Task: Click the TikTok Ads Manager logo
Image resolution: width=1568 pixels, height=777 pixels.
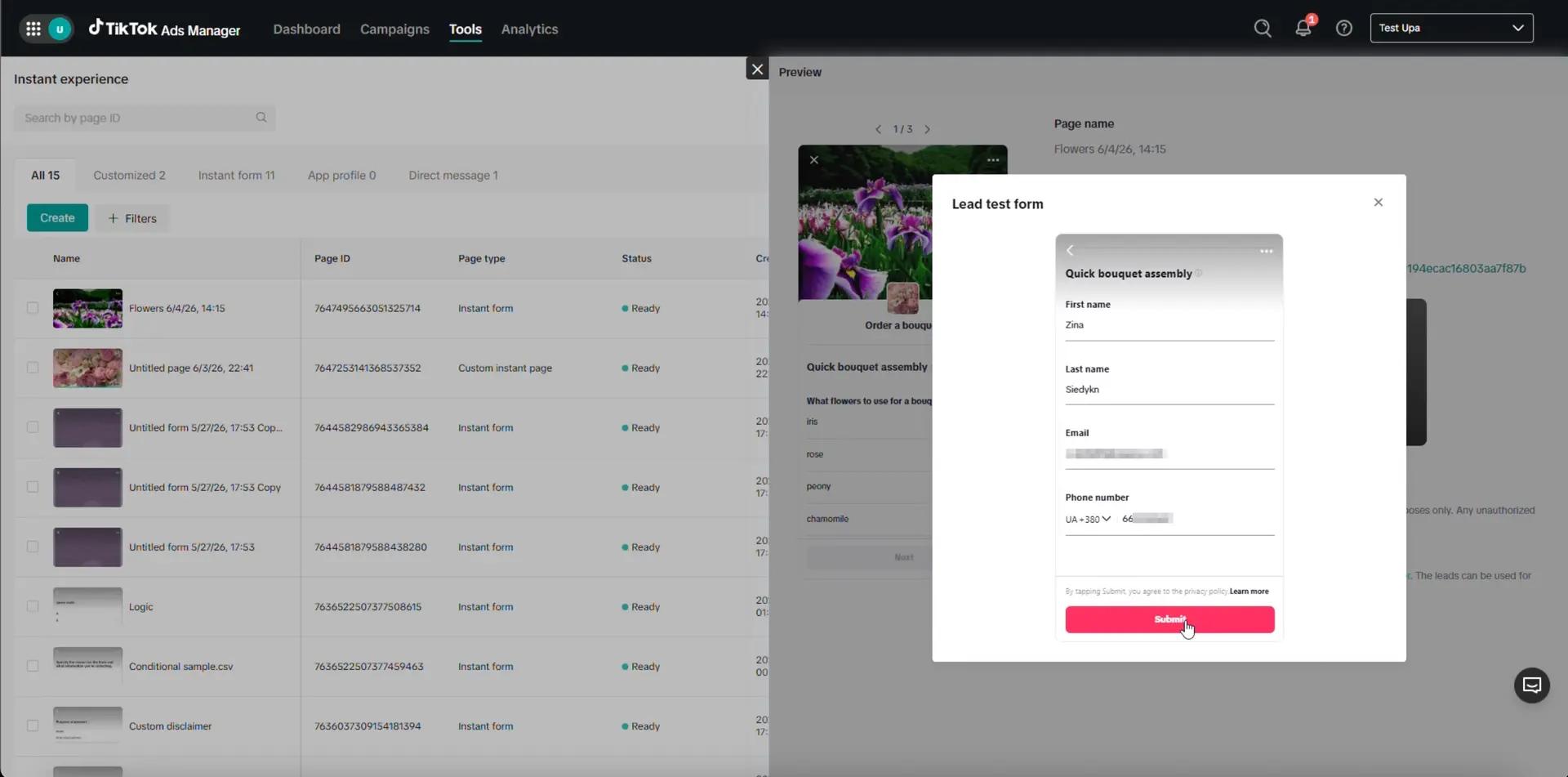Action: pos(165,29)
